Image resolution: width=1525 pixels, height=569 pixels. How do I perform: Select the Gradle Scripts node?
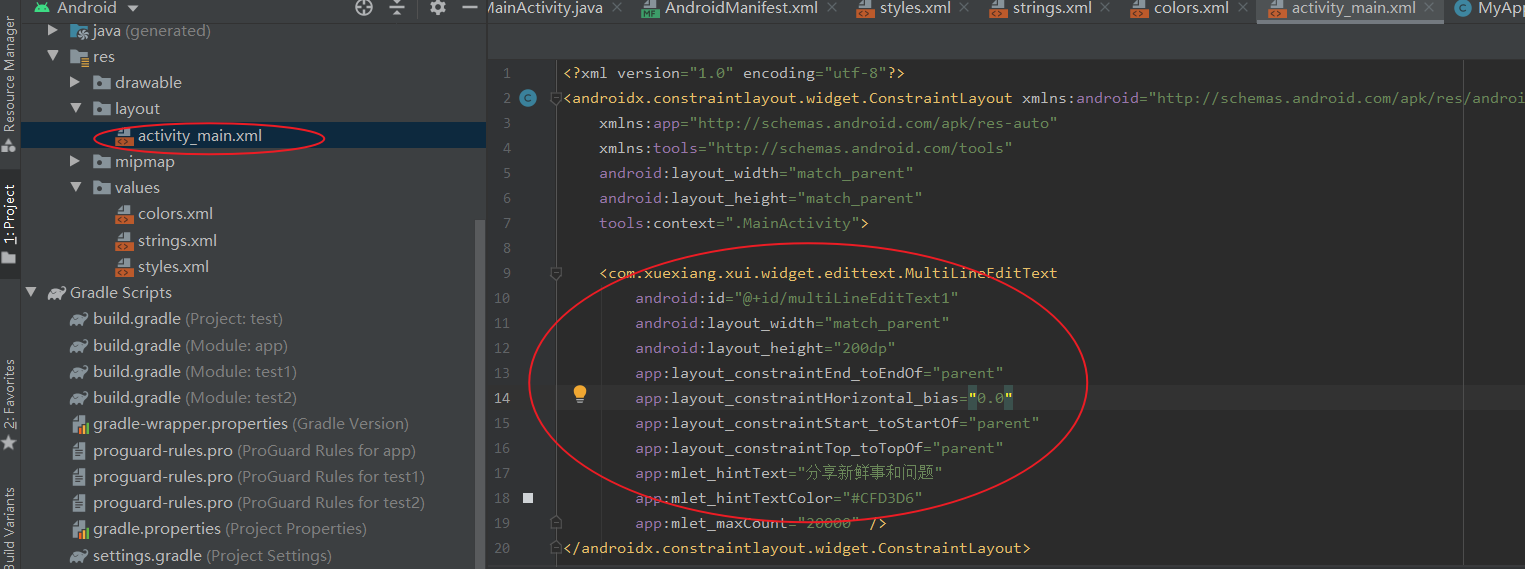coord(121,293)
